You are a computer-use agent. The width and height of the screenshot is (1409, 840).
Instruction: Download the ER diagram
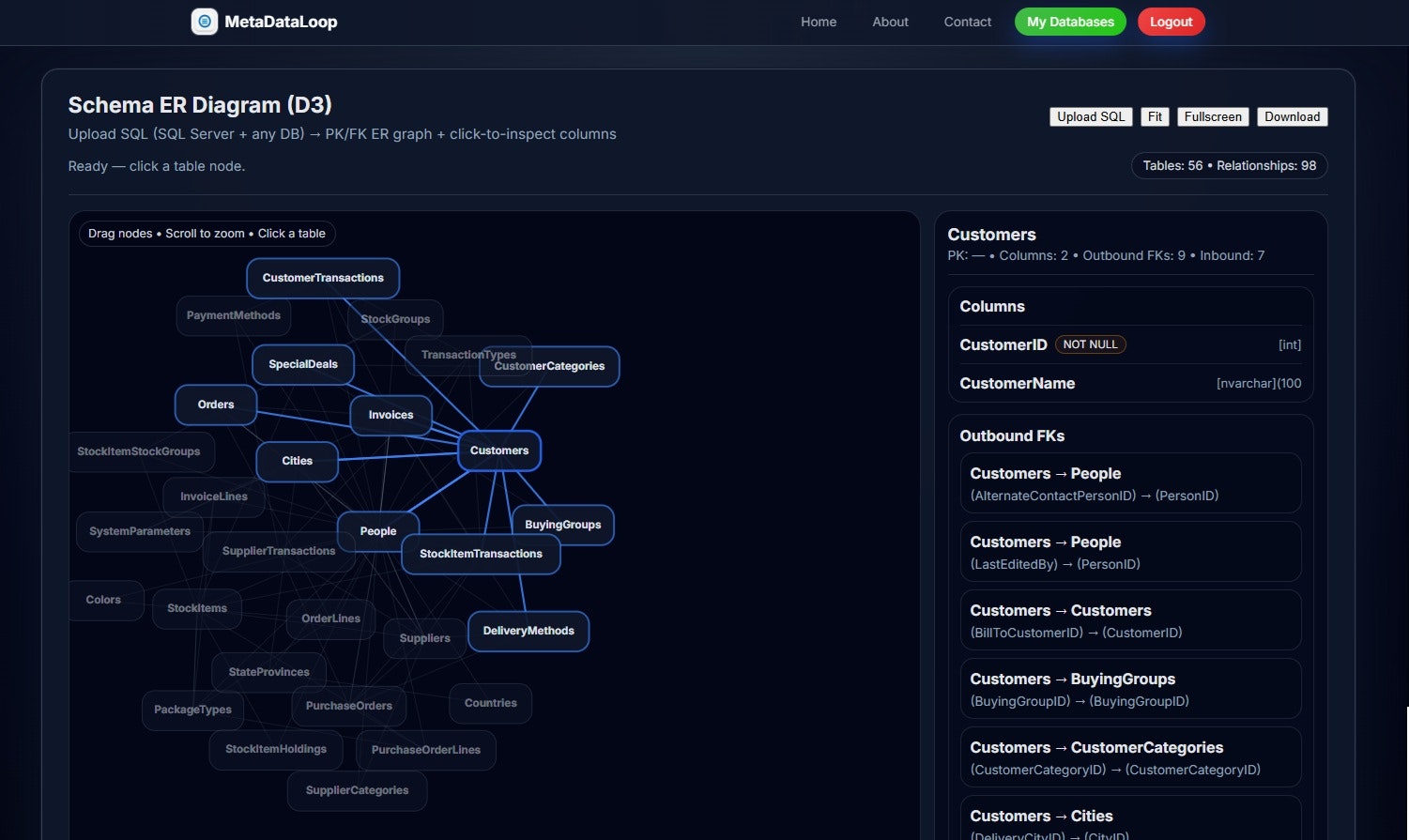(x=1292, y=116)
